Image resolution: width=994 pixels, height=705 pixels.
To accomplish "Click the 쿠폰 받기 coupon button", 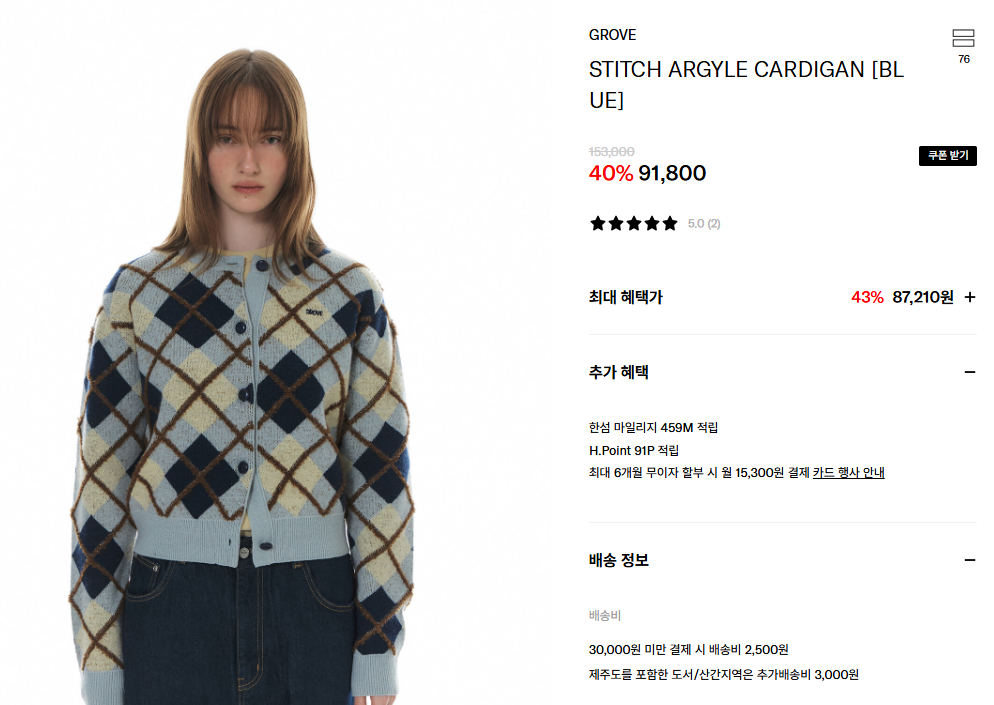I will coord(948,155).
